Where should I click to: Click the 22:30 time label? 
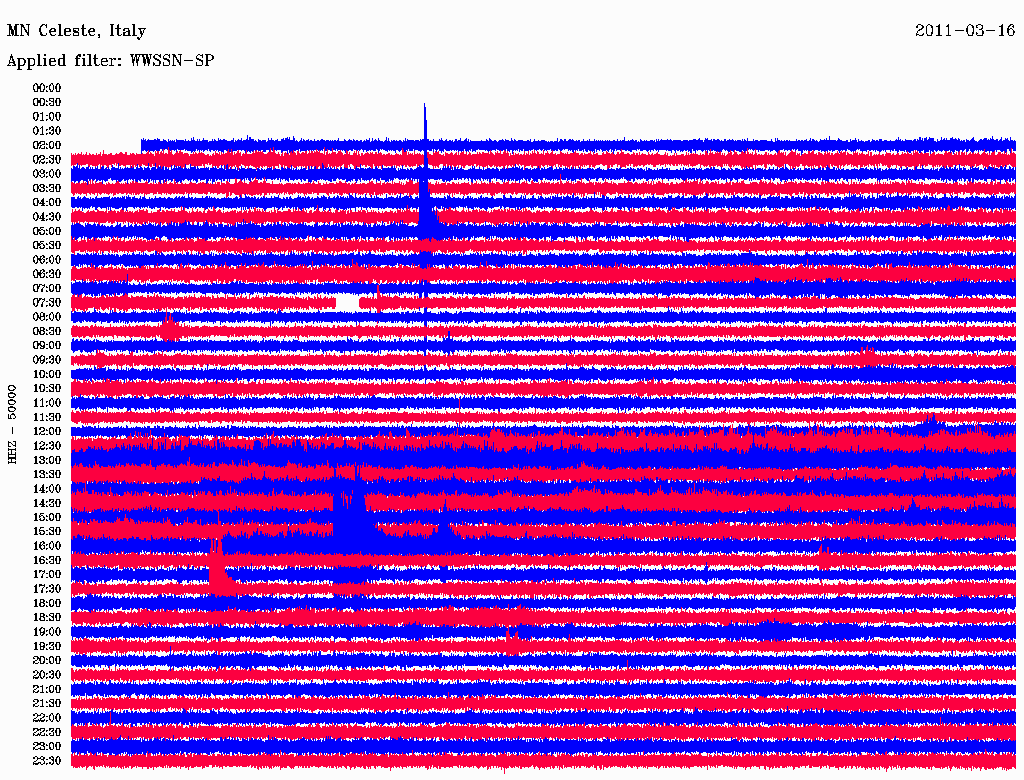pos(46,732)
